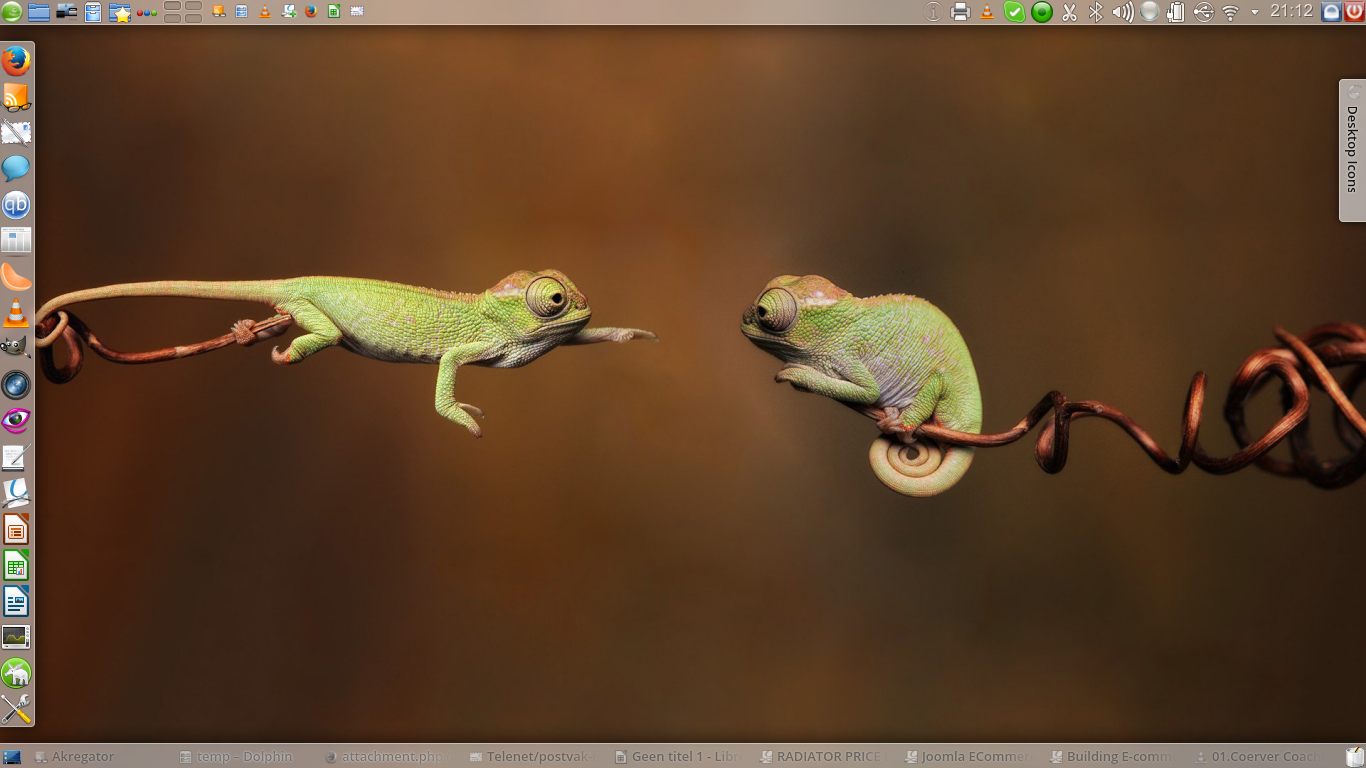Expand the Desktop Icons side panel
Screen dimensions: 1366x768
click(1352, 150)
